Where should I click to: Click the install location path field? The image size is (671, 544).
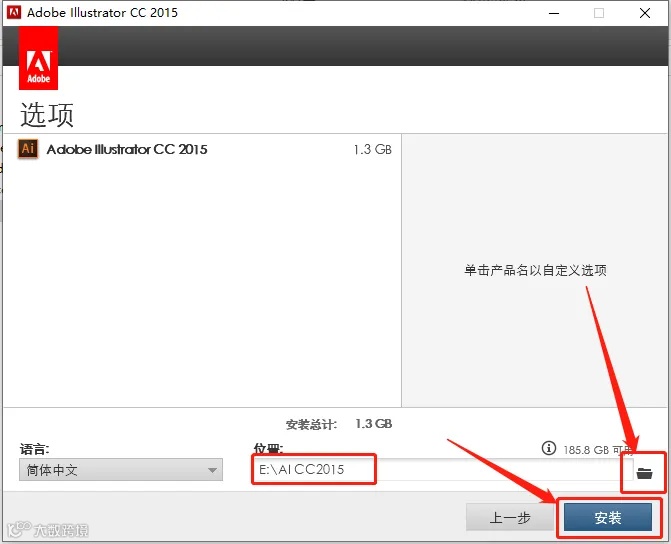(442, 470)
